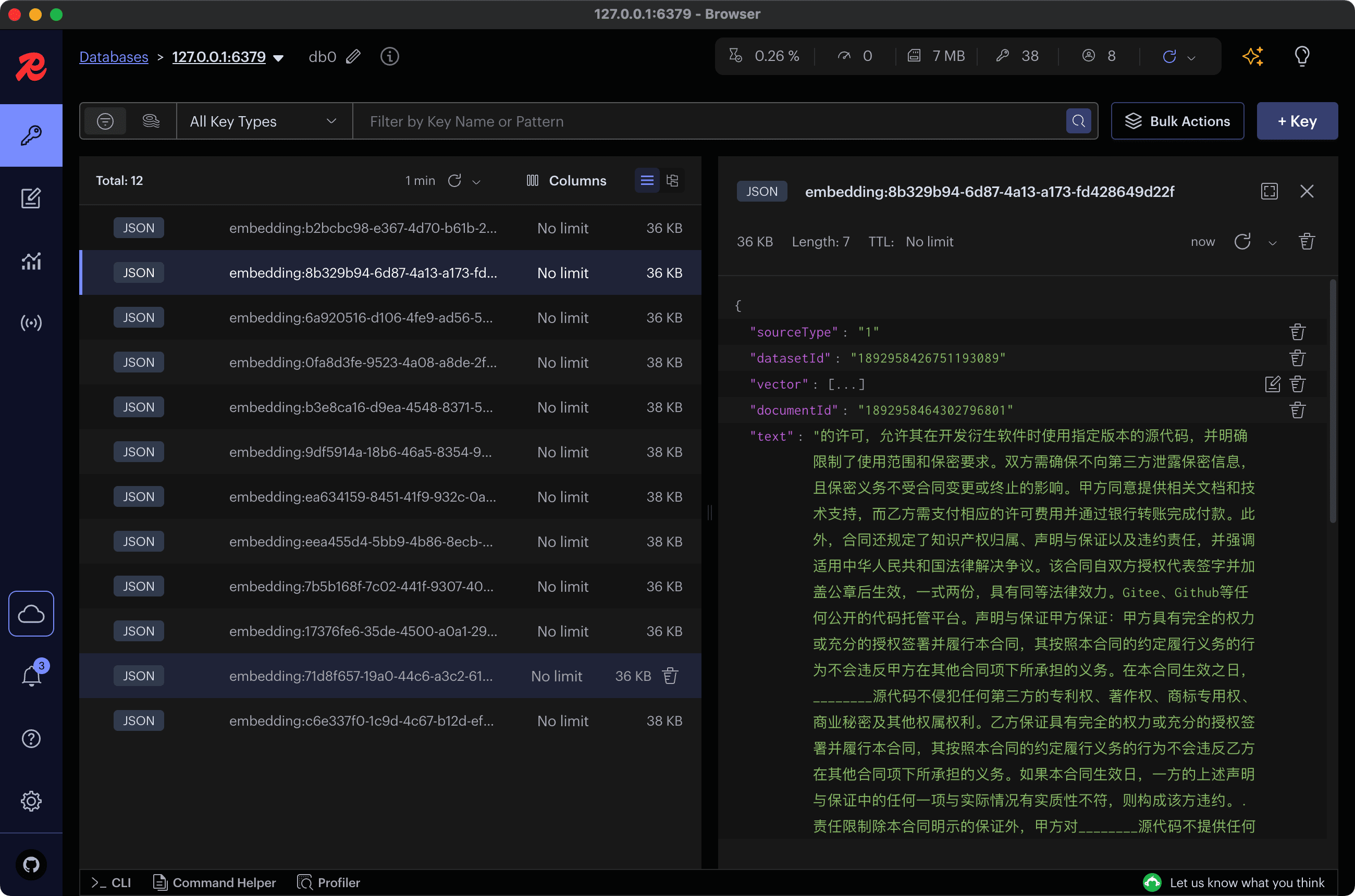
Task: Edit database alias pencil next to db0
Action: [353, 57]
